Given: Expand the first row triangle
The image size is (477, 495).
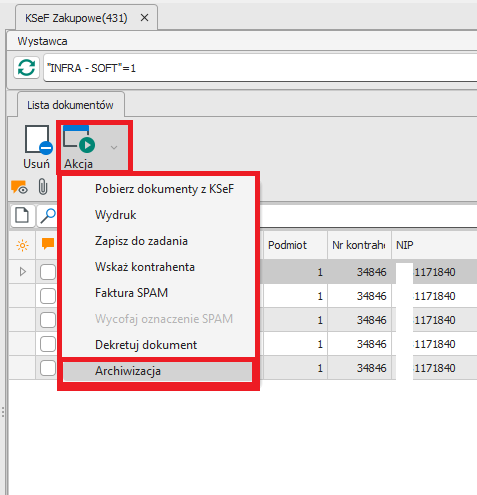Looking at the screenshot, I should click(23, 272).
